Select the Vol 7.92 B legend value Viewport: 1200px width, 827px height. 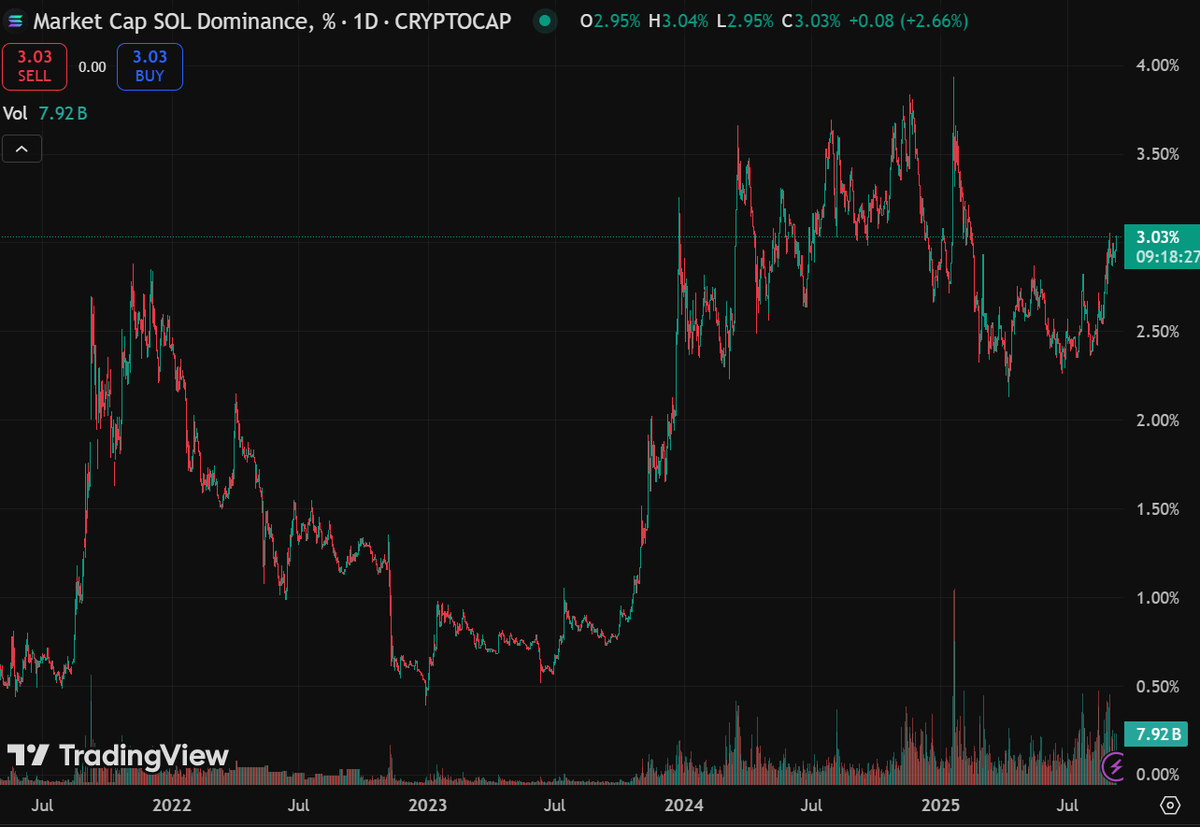click(45, 113)
